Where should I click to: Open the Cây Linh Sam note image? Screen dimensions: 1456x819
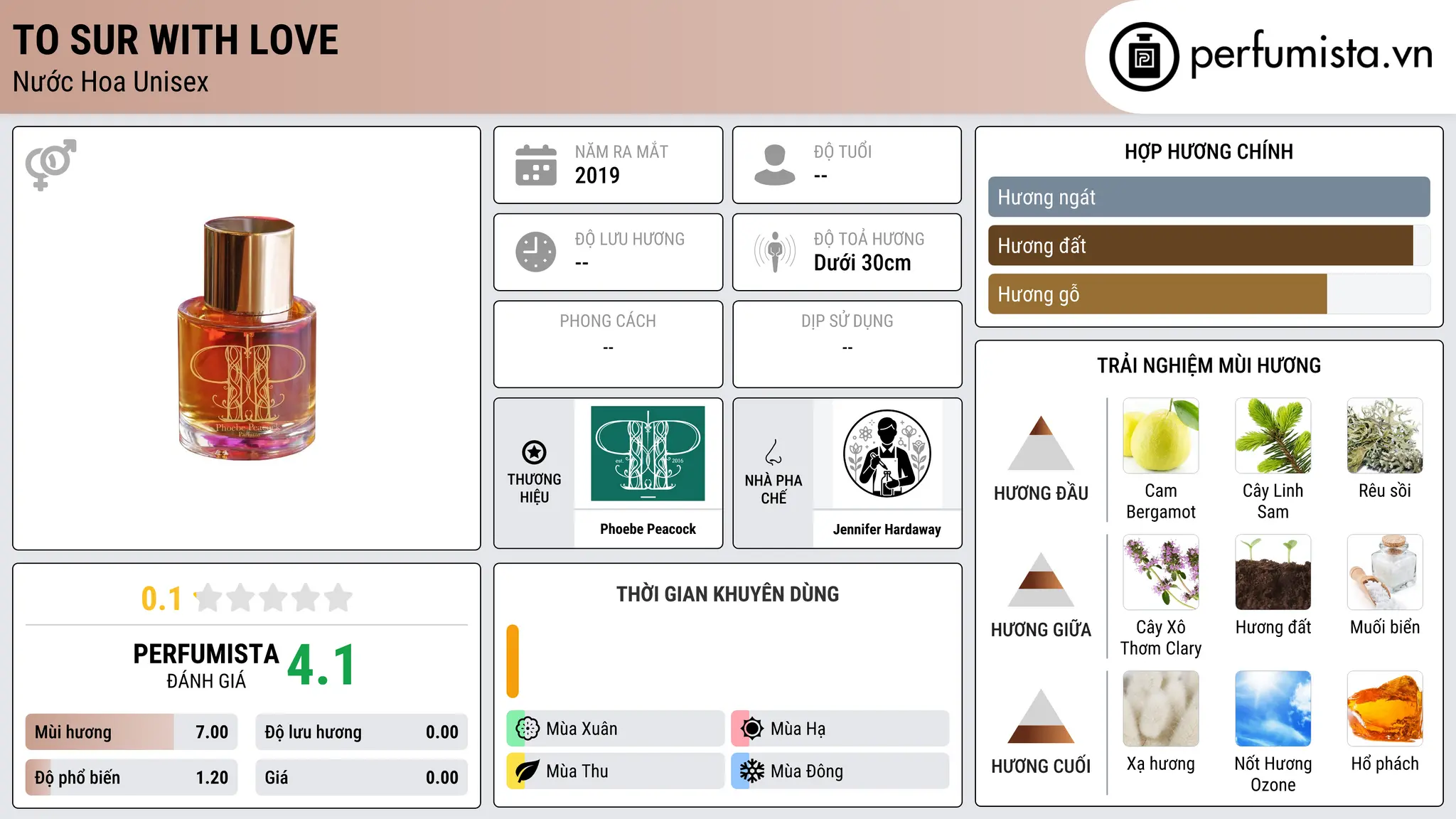[1273, 436]
